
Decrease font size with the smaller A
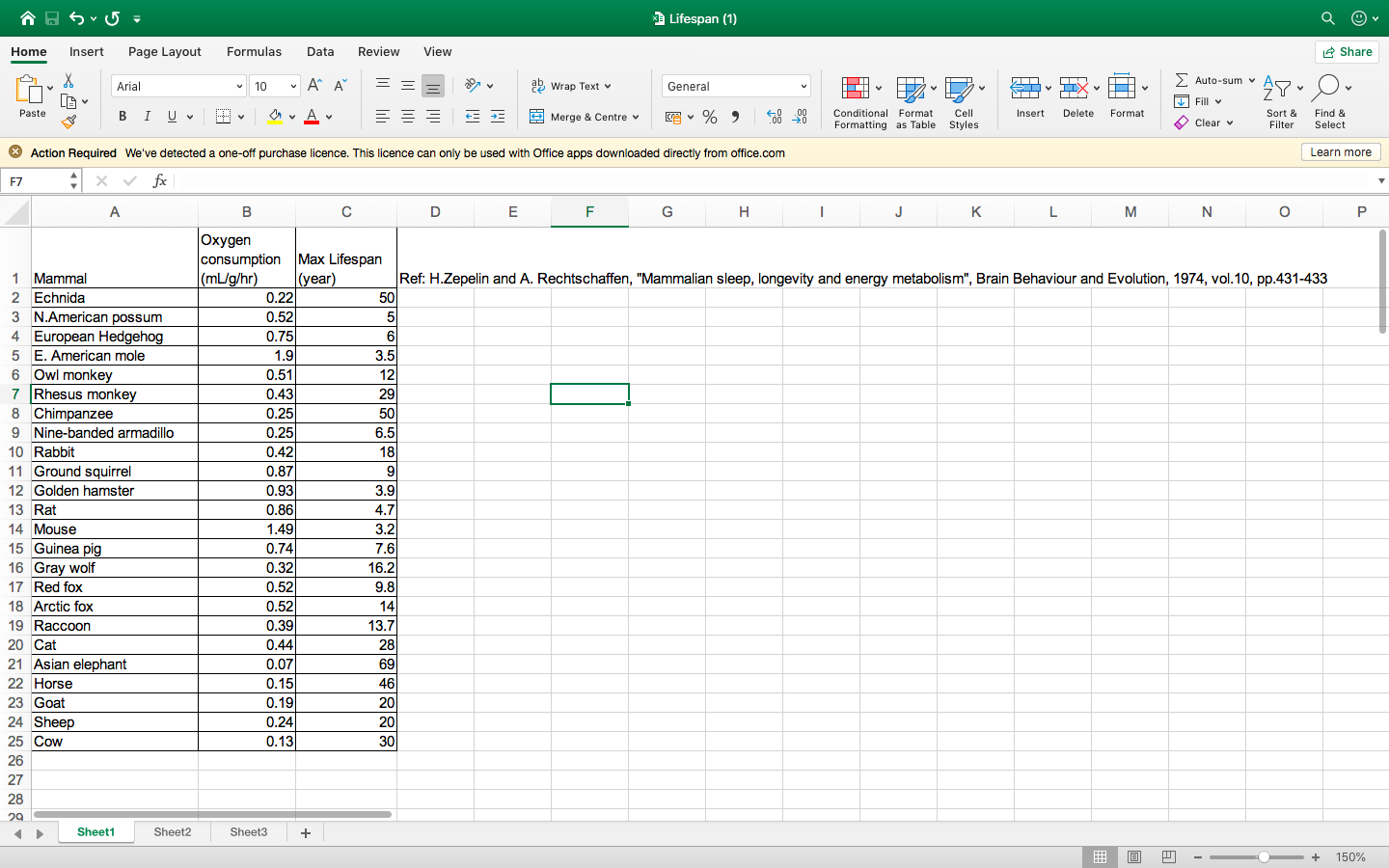pos(340,86)
